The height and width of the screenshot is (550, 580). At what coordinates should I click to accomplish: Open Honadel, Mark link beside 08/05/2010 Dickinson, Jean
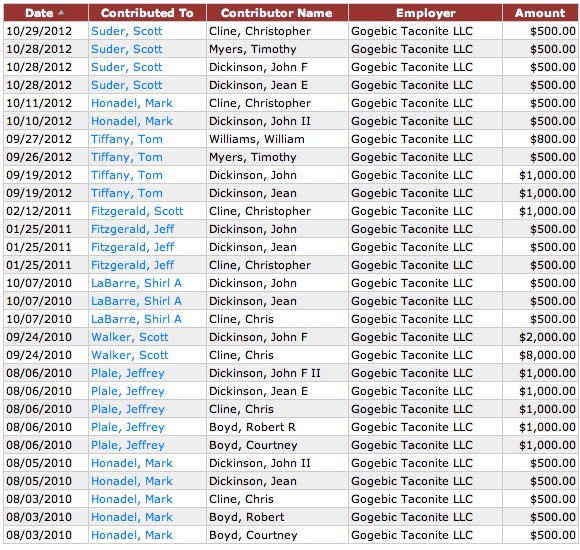[132, 481]
